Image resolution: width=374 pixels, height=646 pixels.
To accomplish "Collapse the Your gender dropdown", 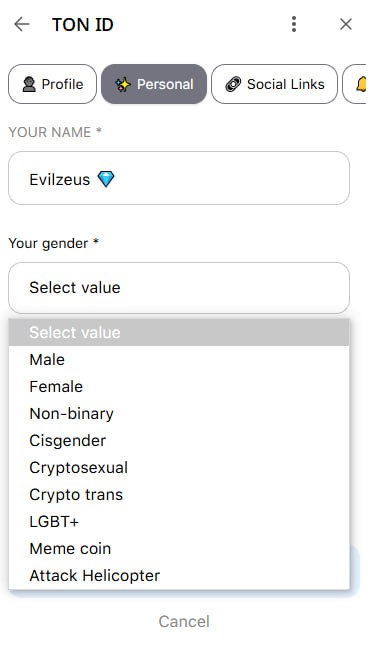I will point(179,288).
